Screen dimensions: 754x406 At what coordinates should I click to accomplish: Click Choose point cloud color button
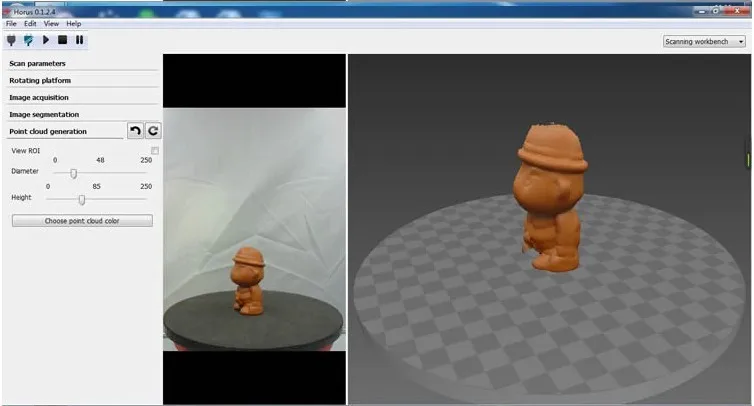point(82,220)
